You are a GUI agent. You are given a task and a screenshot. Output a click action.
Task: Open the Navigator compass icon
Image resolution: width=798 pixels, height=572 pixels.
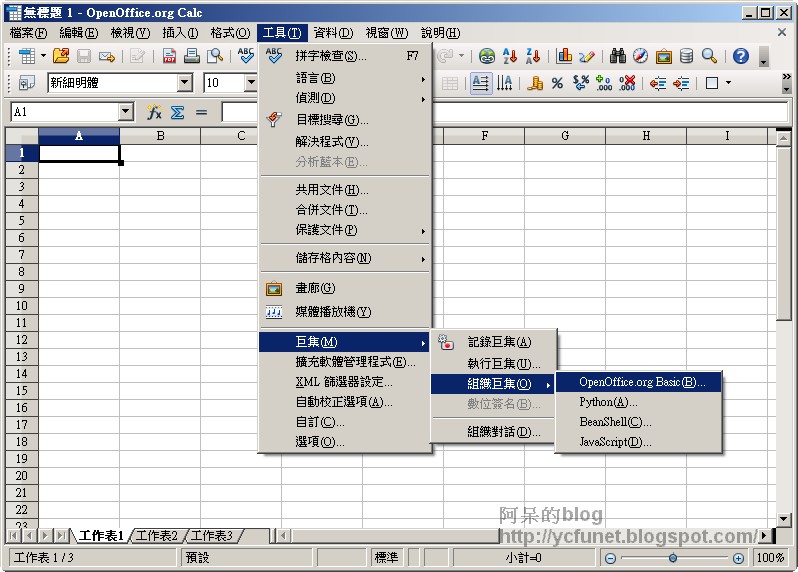click(x=641, y=56)
